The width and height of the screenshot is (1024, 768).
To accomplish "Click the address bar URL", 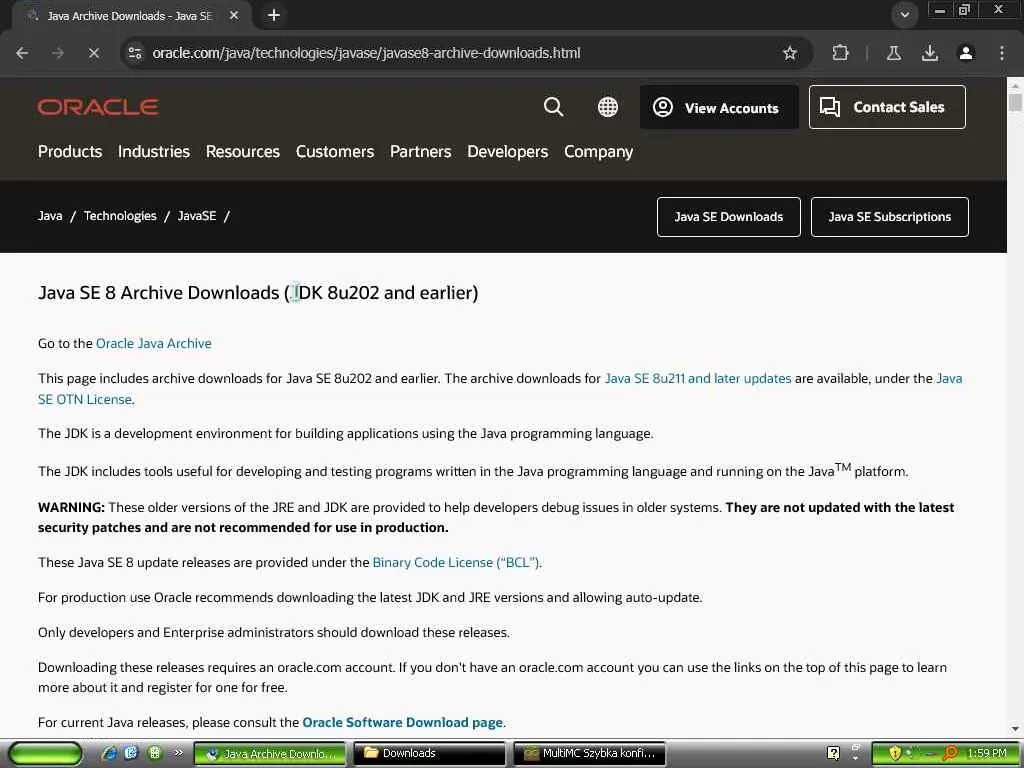I will [x=366, y=53].
